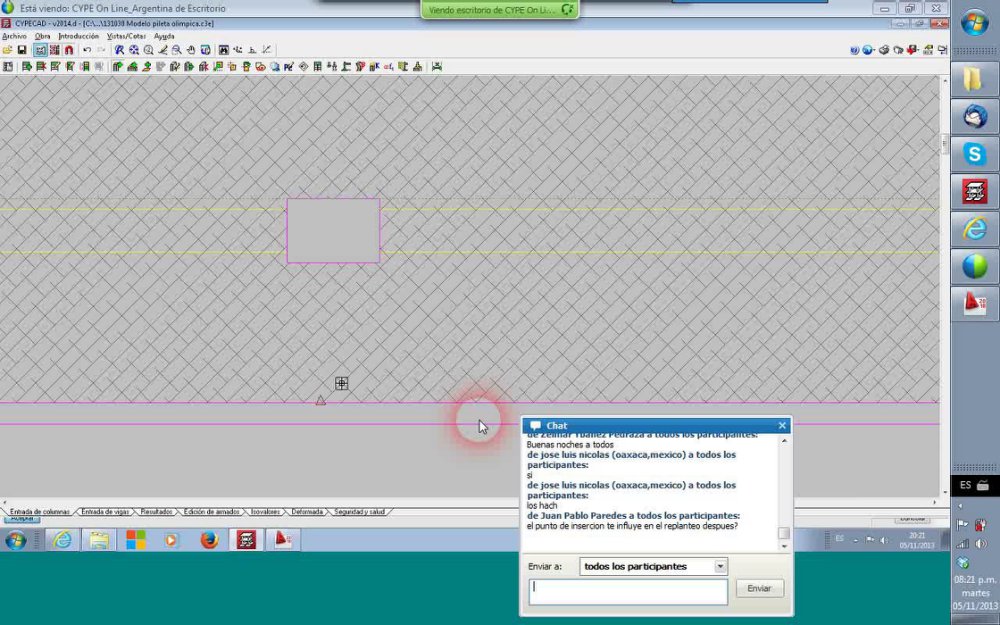The image size is (1000, 625).
Task: Click the globe icon with dropdown arrow
Action: 868,50
